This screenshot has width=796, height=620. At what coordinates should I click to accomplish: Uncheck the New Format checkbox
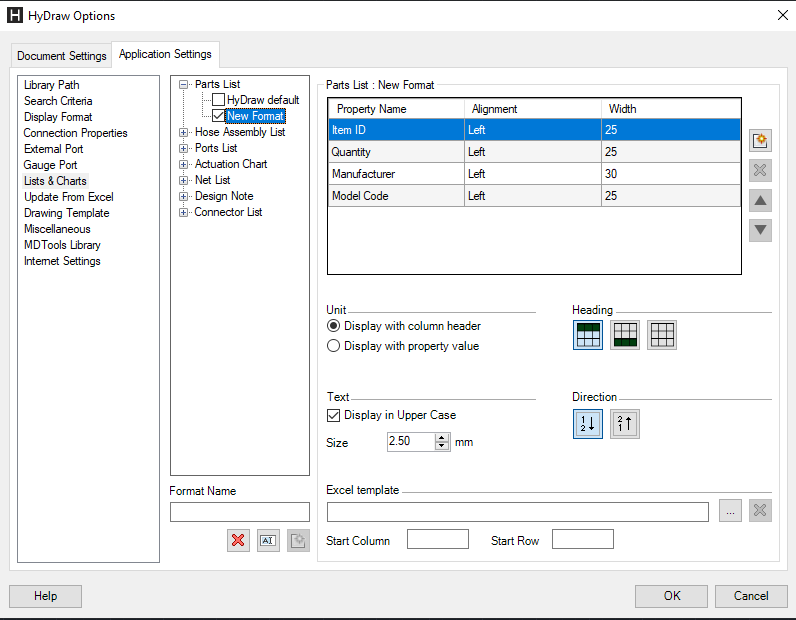click(218, 116)
